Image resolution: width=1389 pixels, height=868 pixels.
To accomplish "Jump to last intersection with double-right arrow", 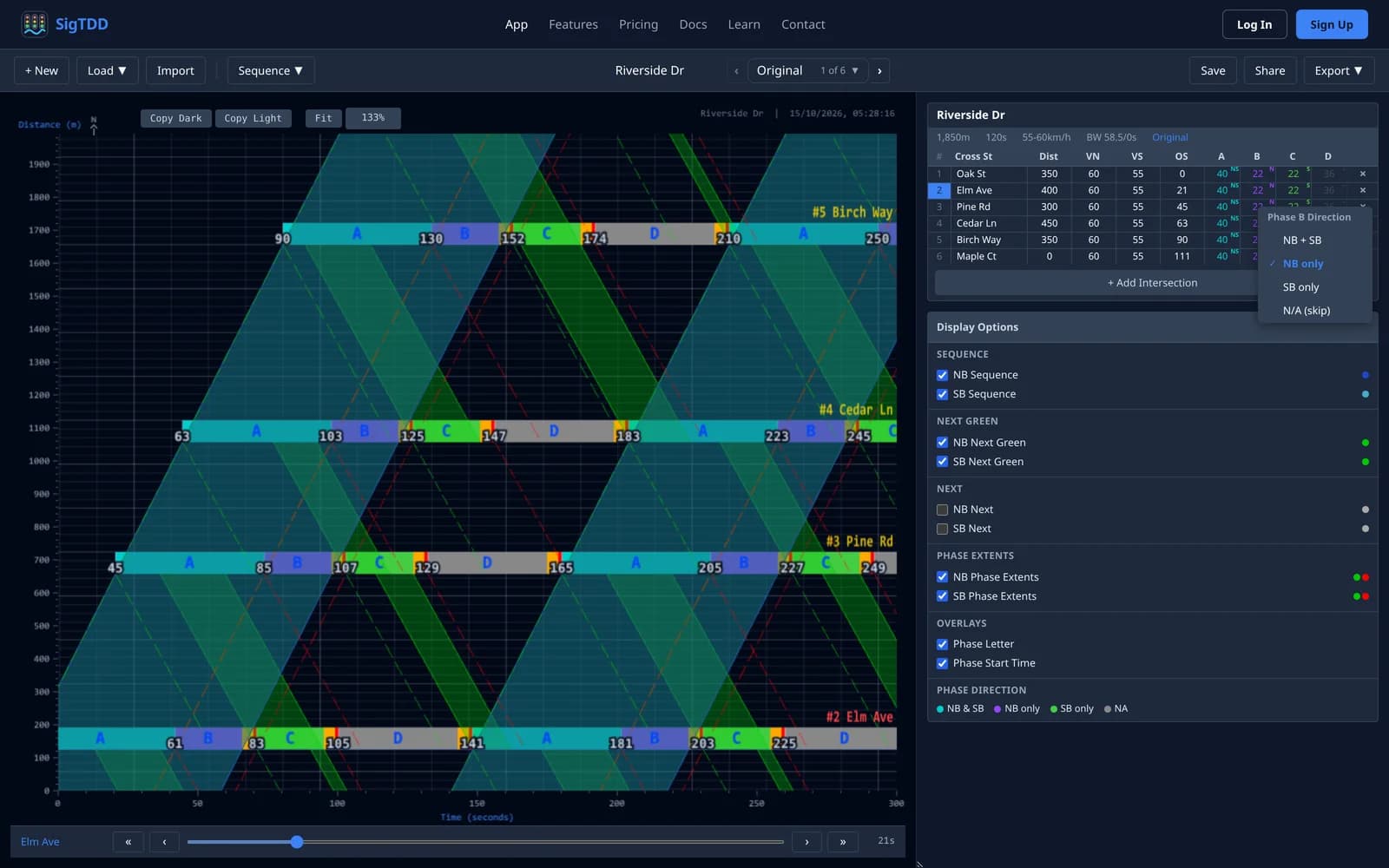I will pos(843,841).
